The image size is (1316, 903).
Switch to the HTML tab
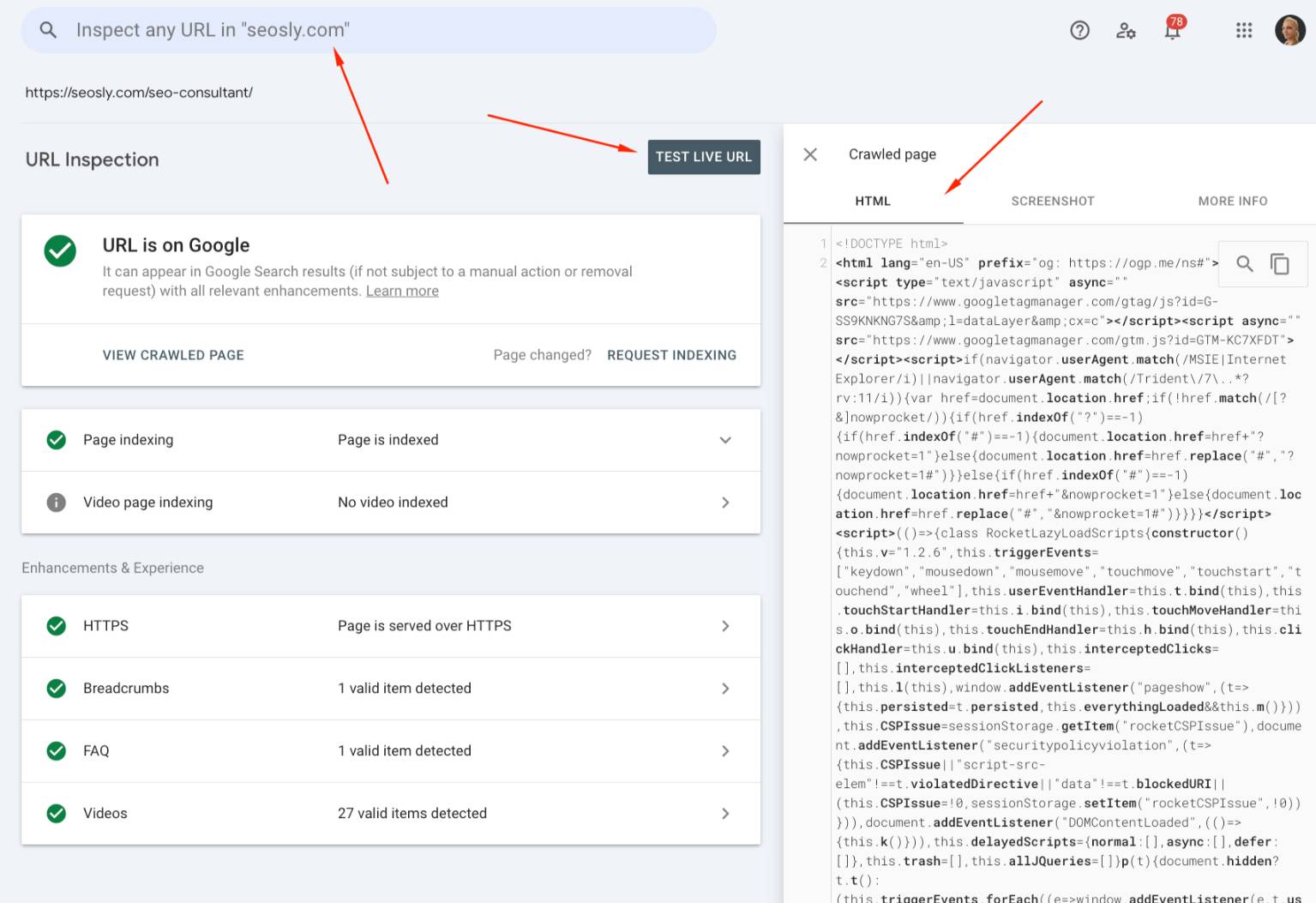point(873,202)
